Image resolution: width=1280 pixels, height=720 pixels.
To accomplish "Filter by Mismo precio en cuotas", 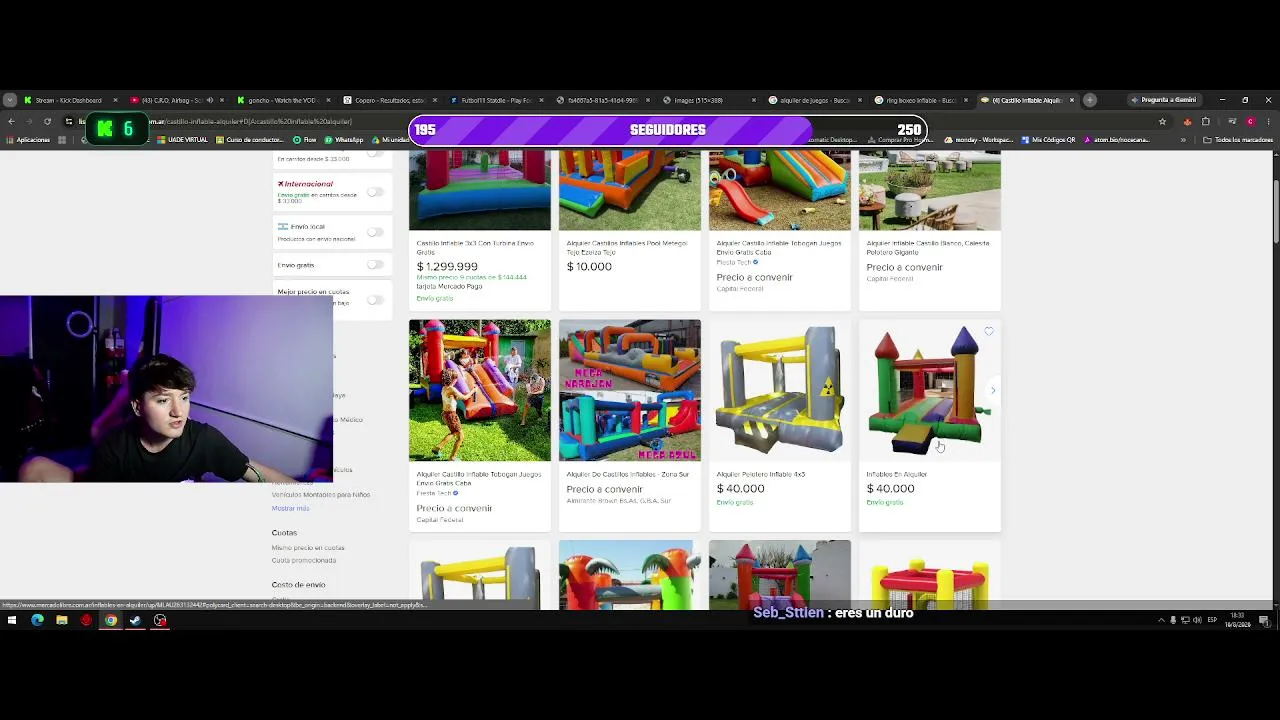I will point(308,548).
